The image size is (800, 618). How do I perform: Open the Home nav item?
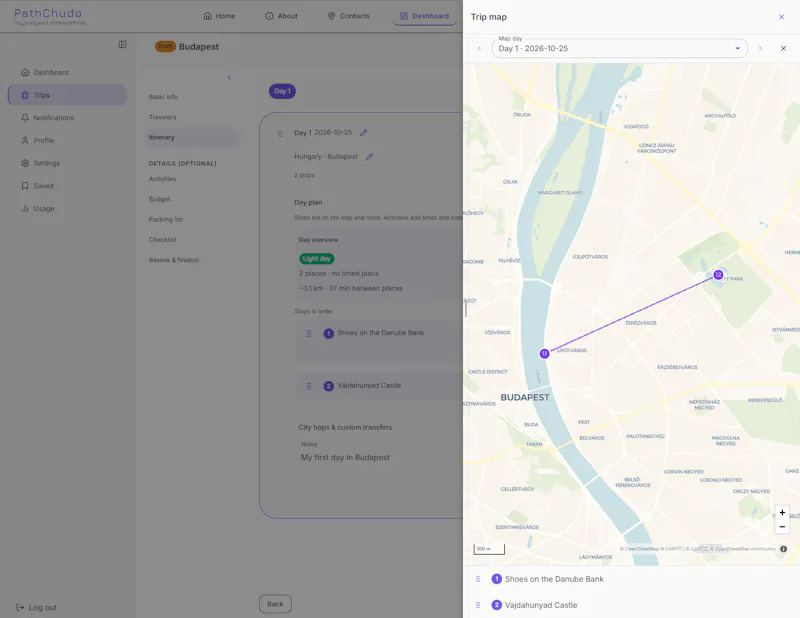[219, 16]
